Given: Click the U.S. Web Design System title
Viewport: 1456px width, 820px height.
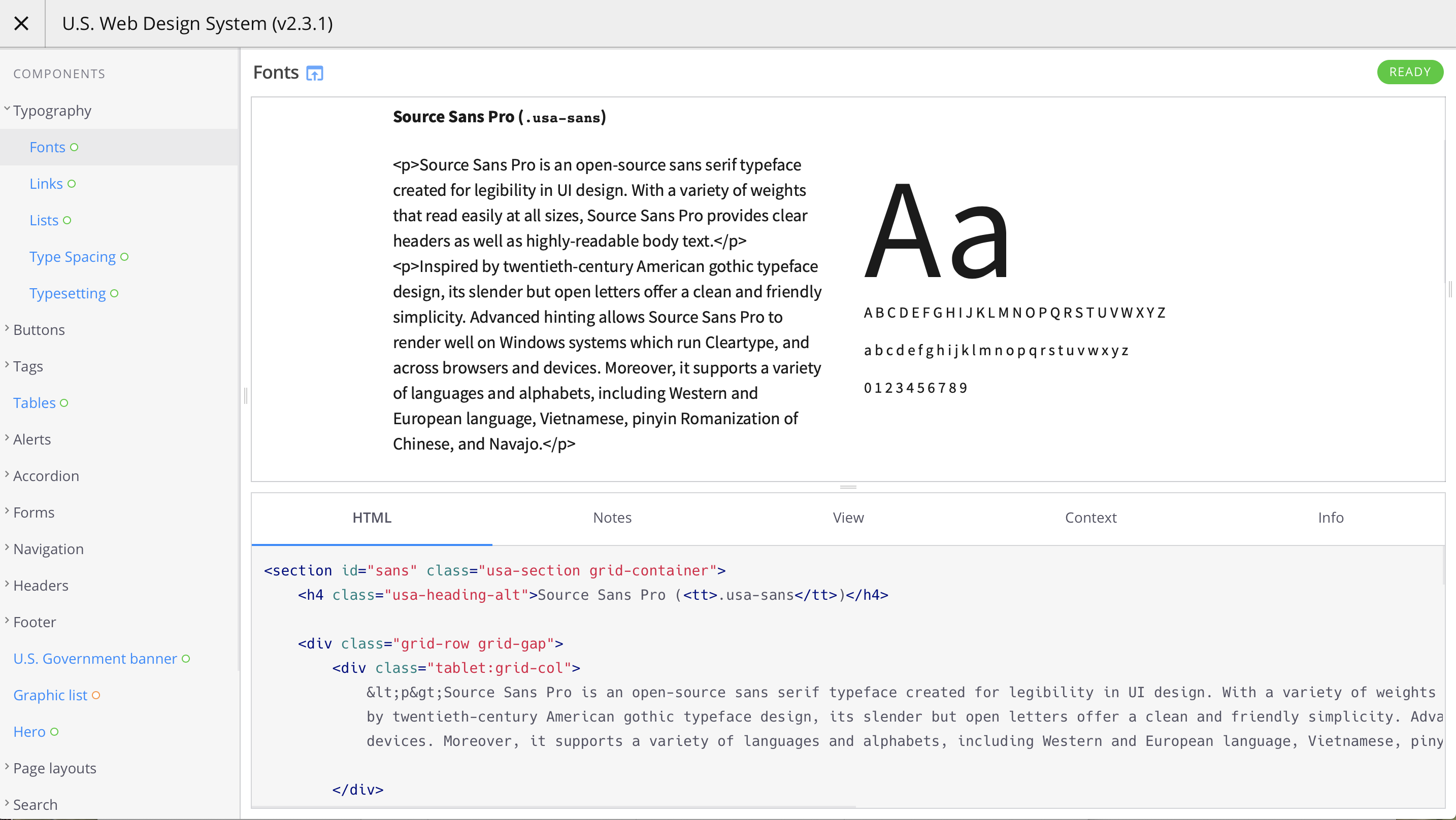Looking at the screenshot, I should tap(198, 24).
